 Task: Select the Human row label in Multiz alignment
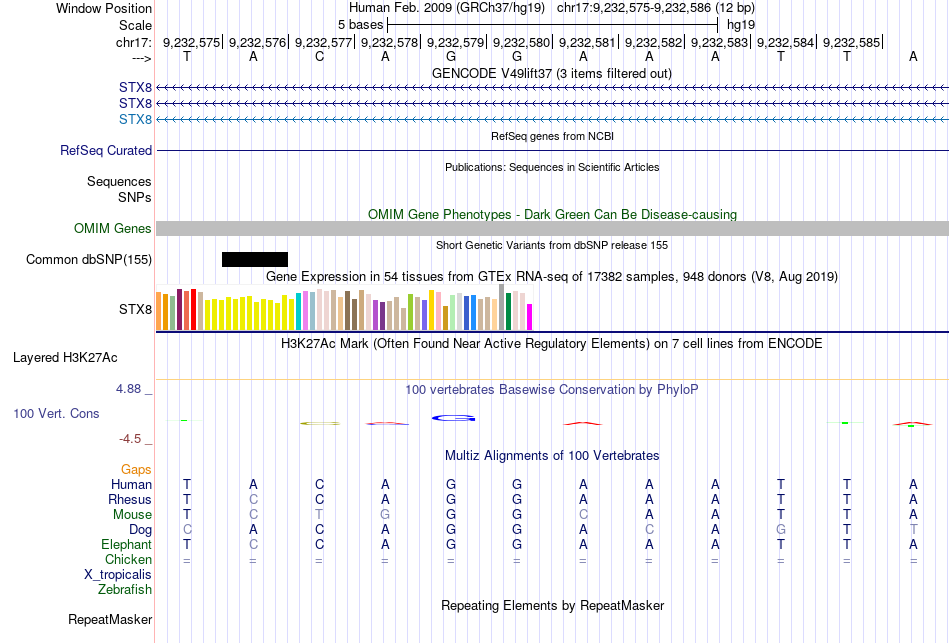pos(131,484)
